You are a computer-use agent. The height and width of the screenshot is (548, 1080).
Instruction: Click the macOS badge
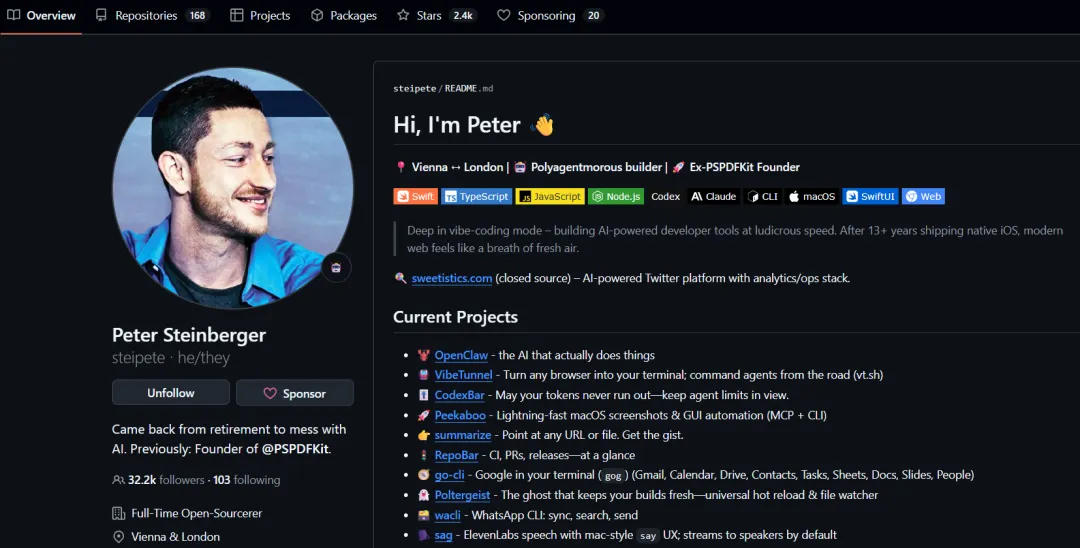[x=811, y=196]
